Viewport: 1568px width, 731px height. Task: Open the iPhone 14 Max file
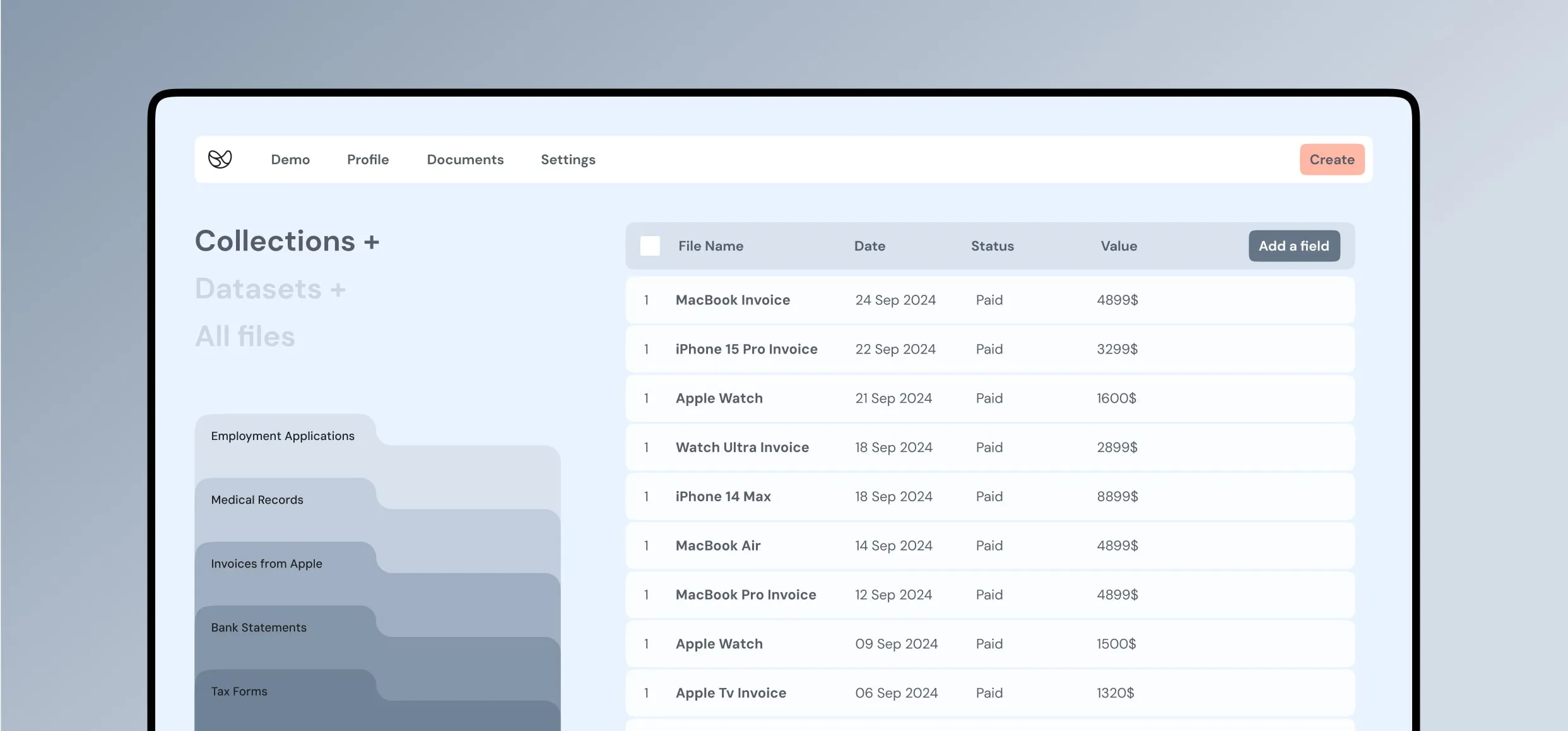tap(723, 496)
